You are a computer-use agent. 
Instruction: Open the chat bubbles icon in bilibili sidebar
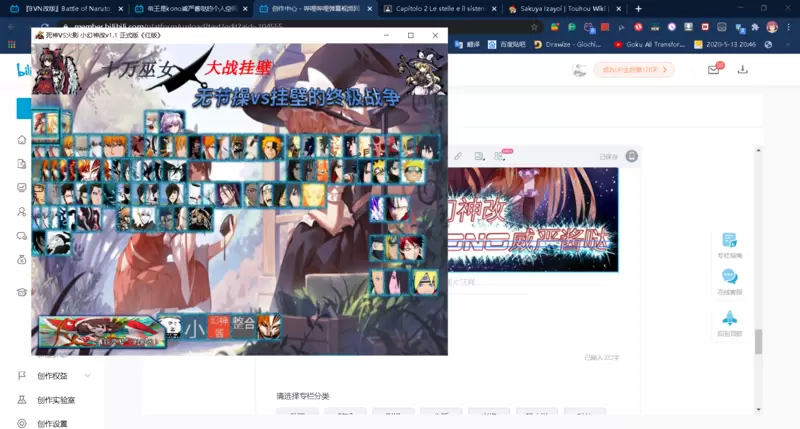point(21,236)
